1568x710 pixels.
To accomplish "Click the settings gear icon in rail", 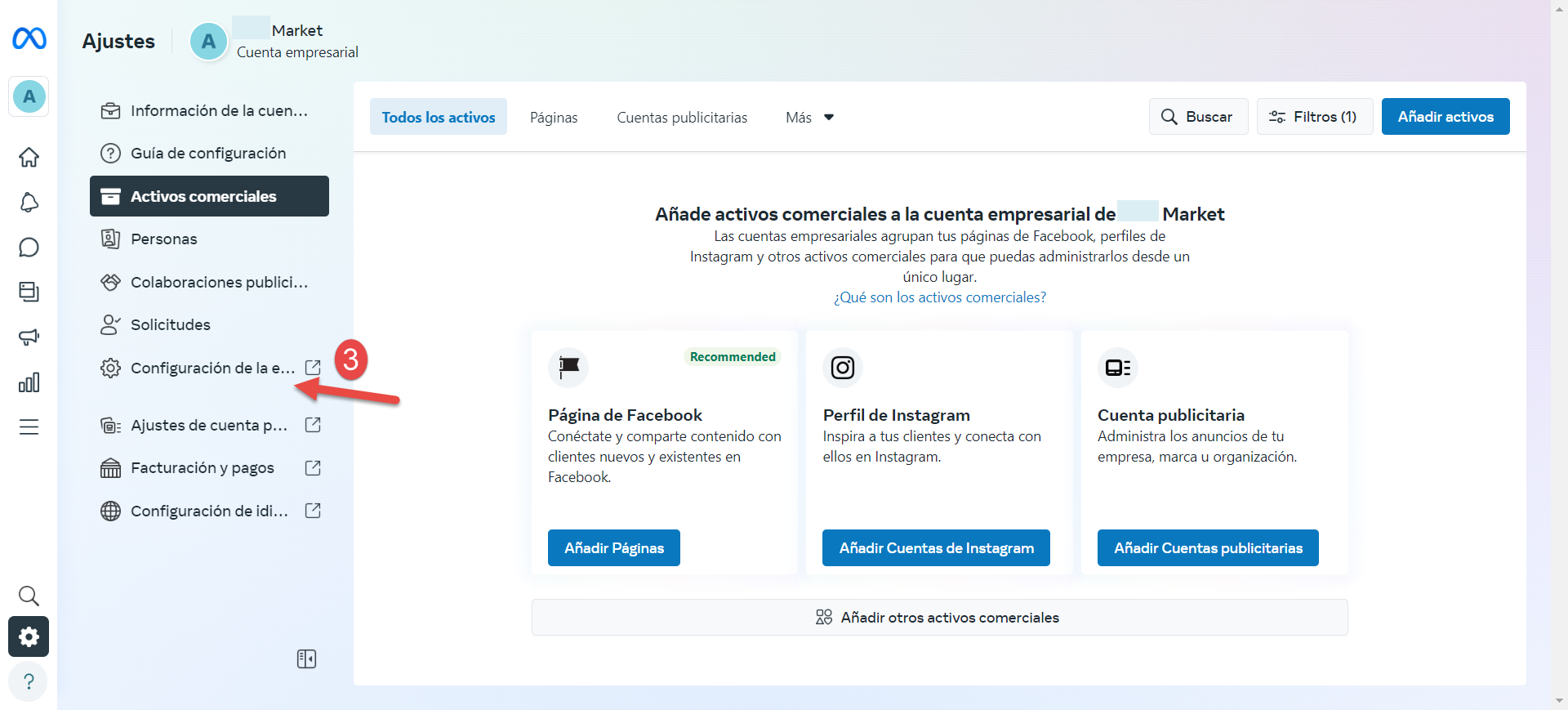I will tap(29, 636).
